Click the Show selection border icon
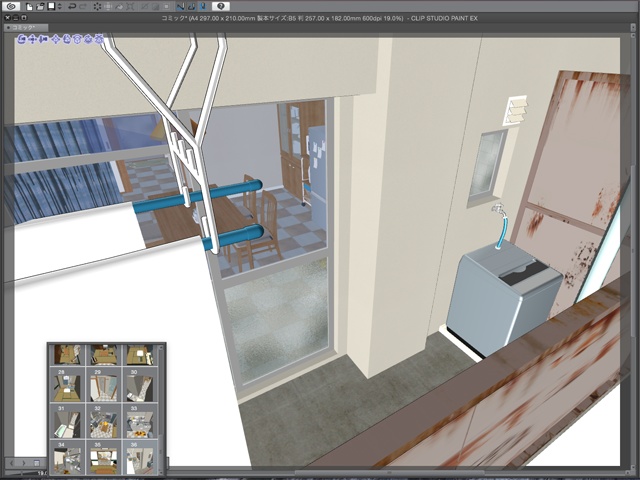 (166, 6)
